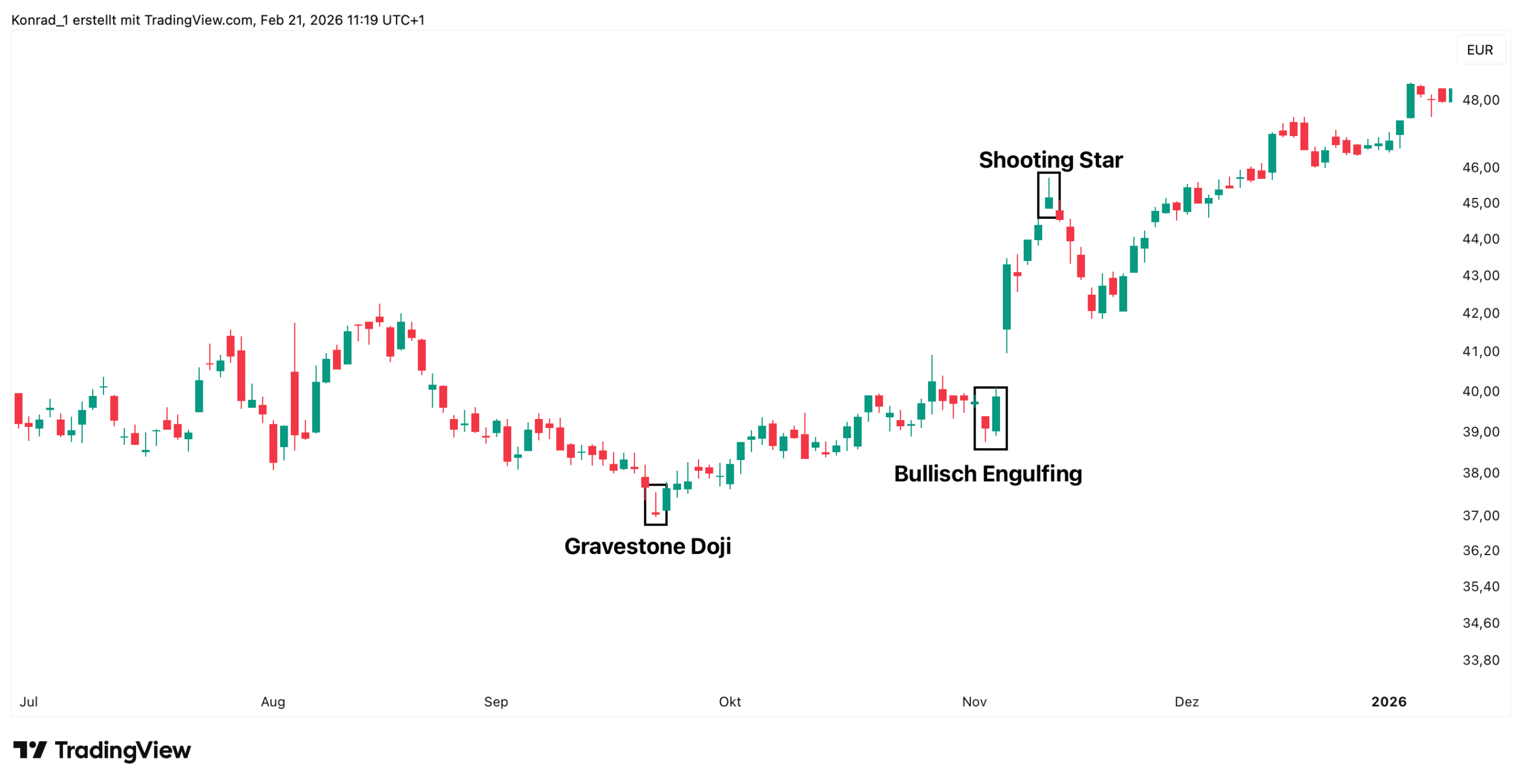Click the 2026 year label on time axis
Screen dimensions: 1522x784
[x=1388, y=701]
